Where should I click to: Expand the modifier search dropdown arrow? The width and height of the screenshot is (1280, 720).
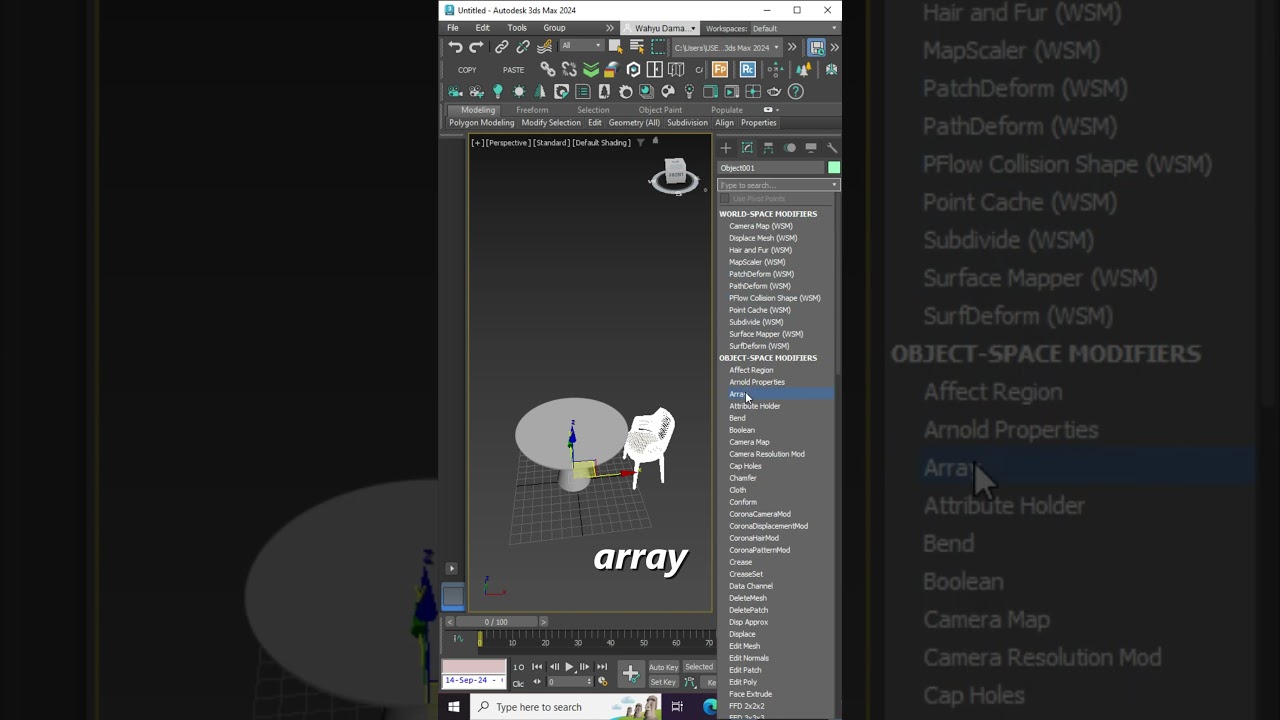[834, 185]
